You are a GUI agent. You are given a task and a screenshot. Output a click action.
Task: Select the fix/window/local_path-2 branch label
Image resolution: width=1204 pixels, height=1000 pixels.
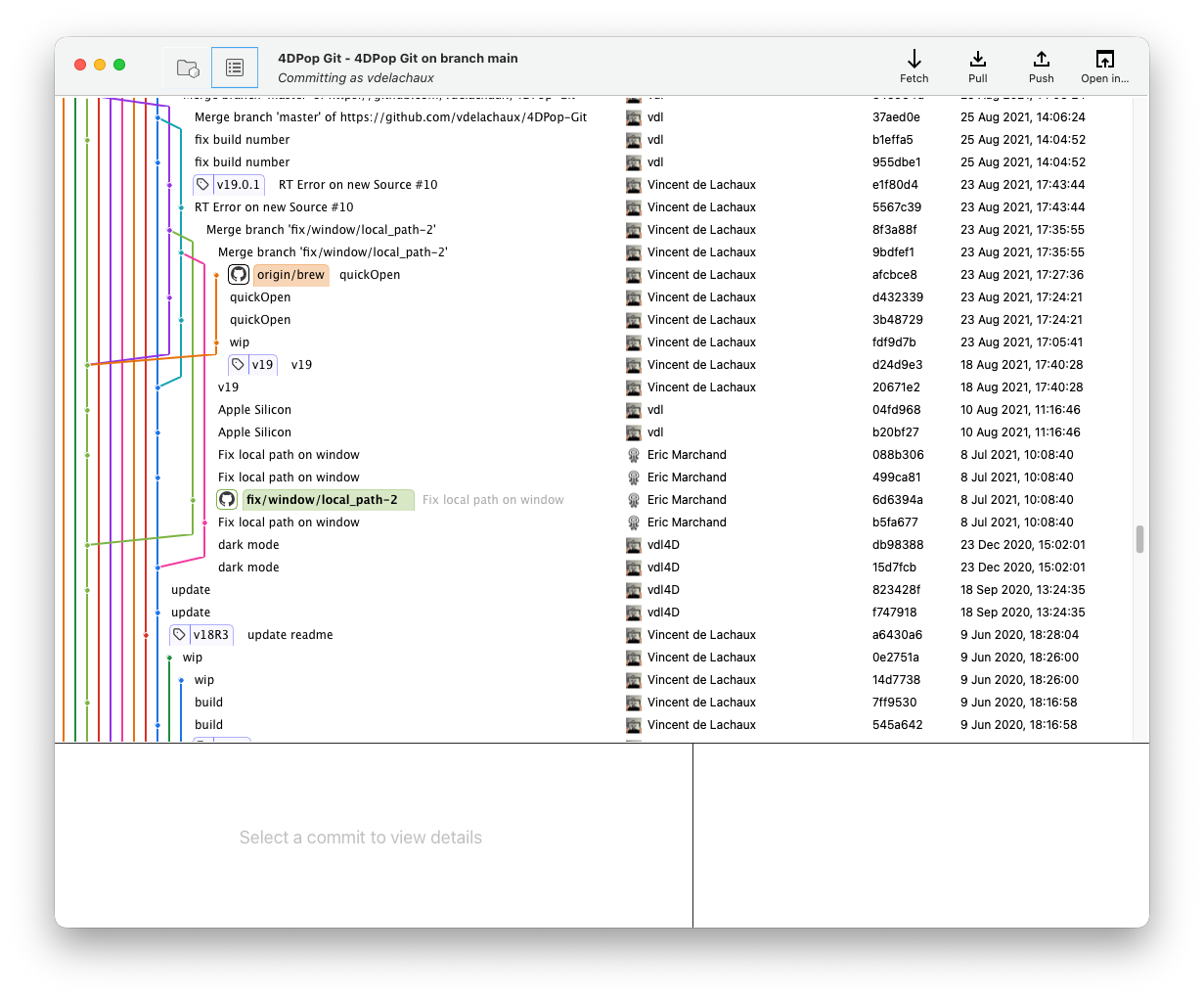click(x=328, y=500)
